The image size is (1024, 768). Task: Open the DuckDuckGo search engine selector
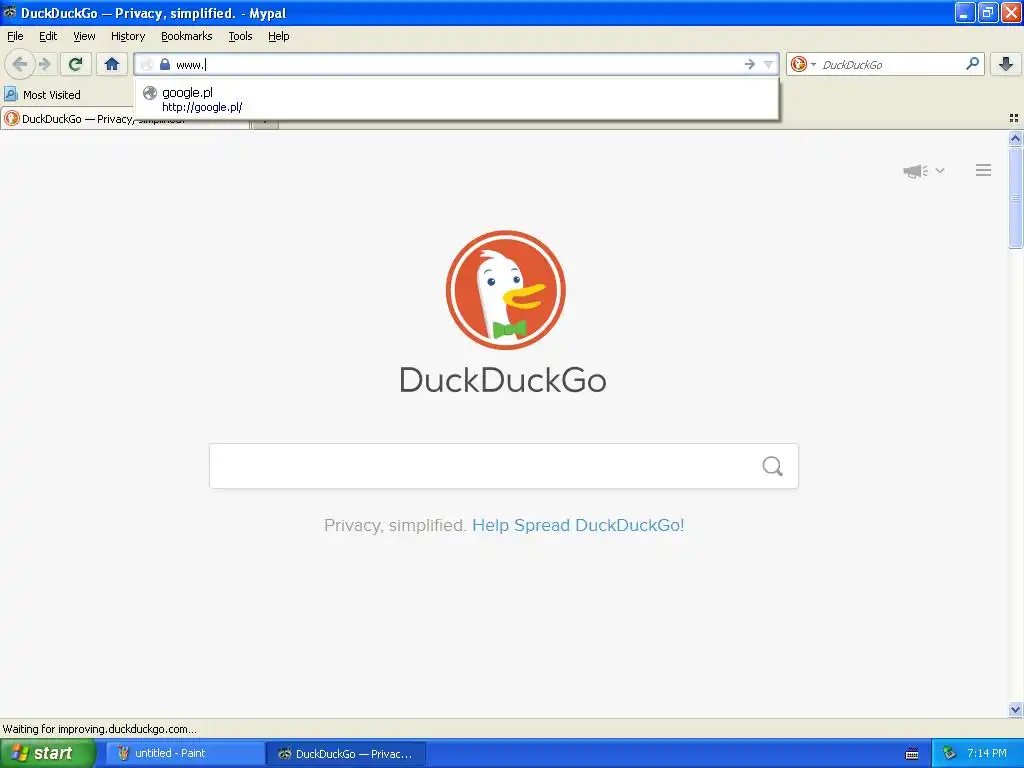pos(803,64)
